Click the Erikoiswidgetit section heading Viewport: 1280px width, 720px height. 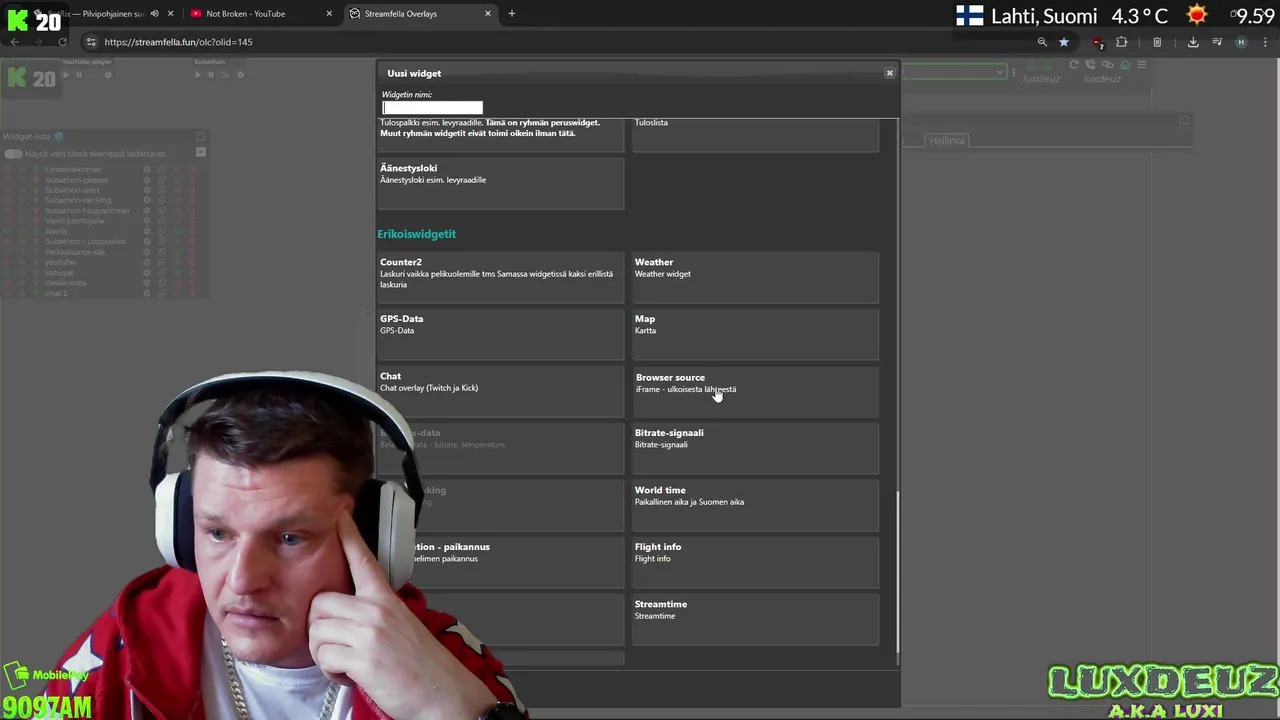pos(416,234)
